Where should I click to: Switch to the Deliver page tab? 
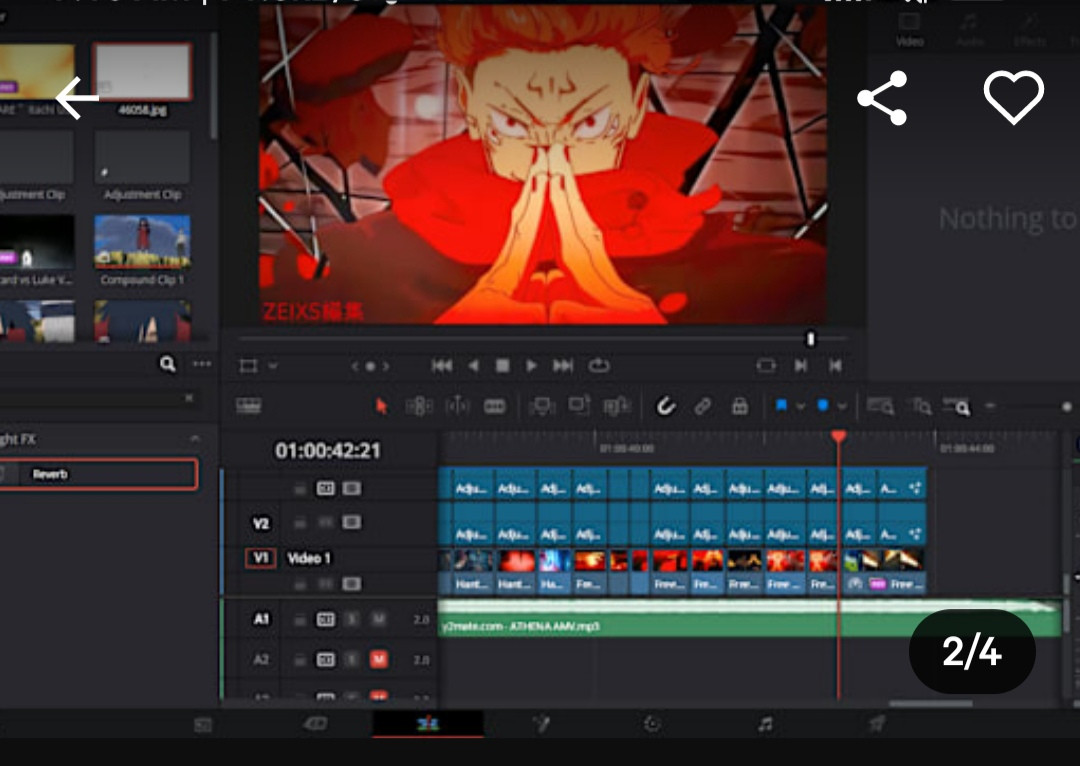(876, 723)
